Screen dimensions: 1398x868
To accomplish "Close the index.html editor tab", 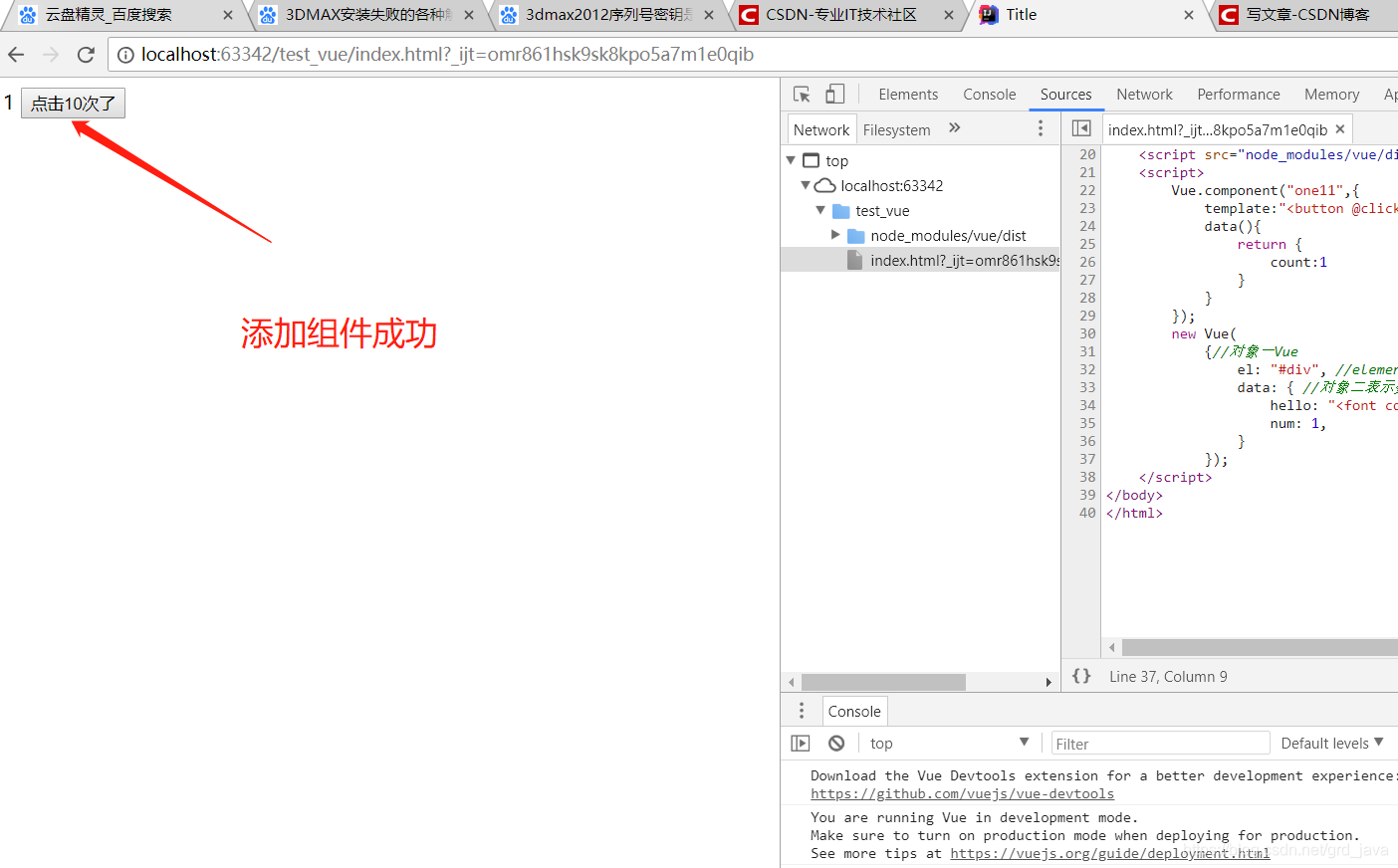I will (1340, 129).
